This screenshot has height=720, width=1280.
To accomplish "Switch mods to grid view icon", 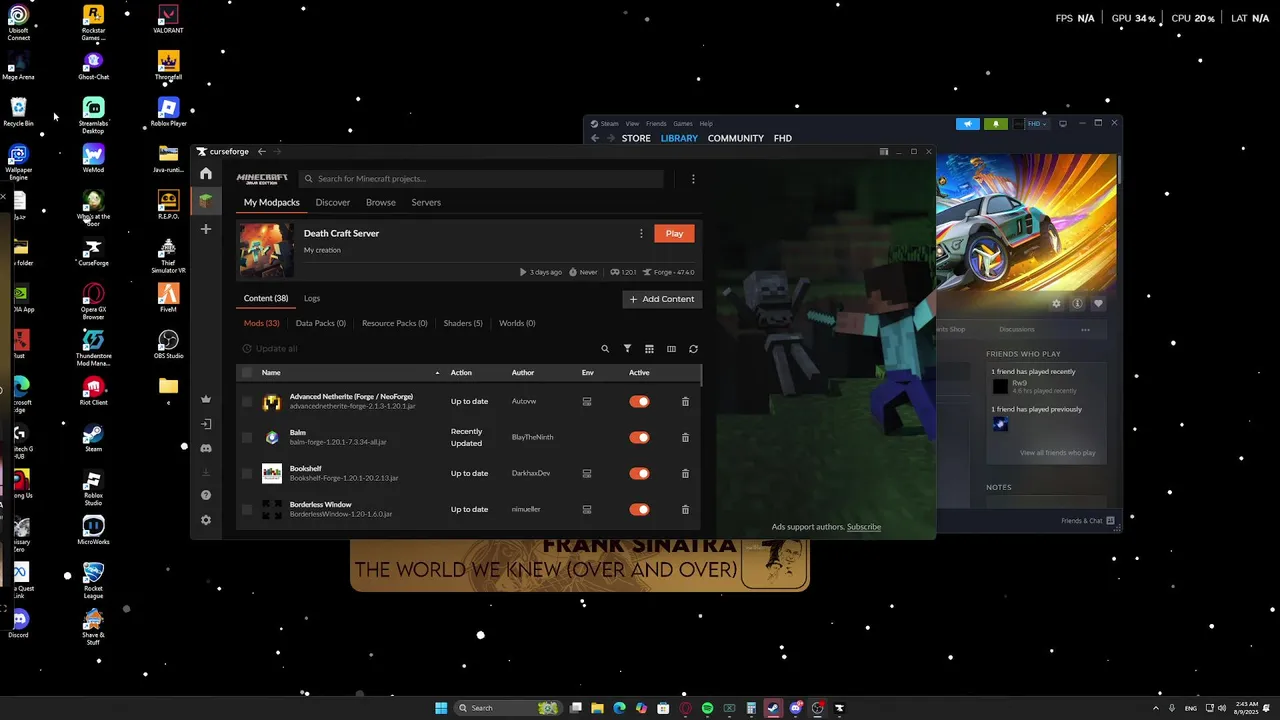I will 649,349.
